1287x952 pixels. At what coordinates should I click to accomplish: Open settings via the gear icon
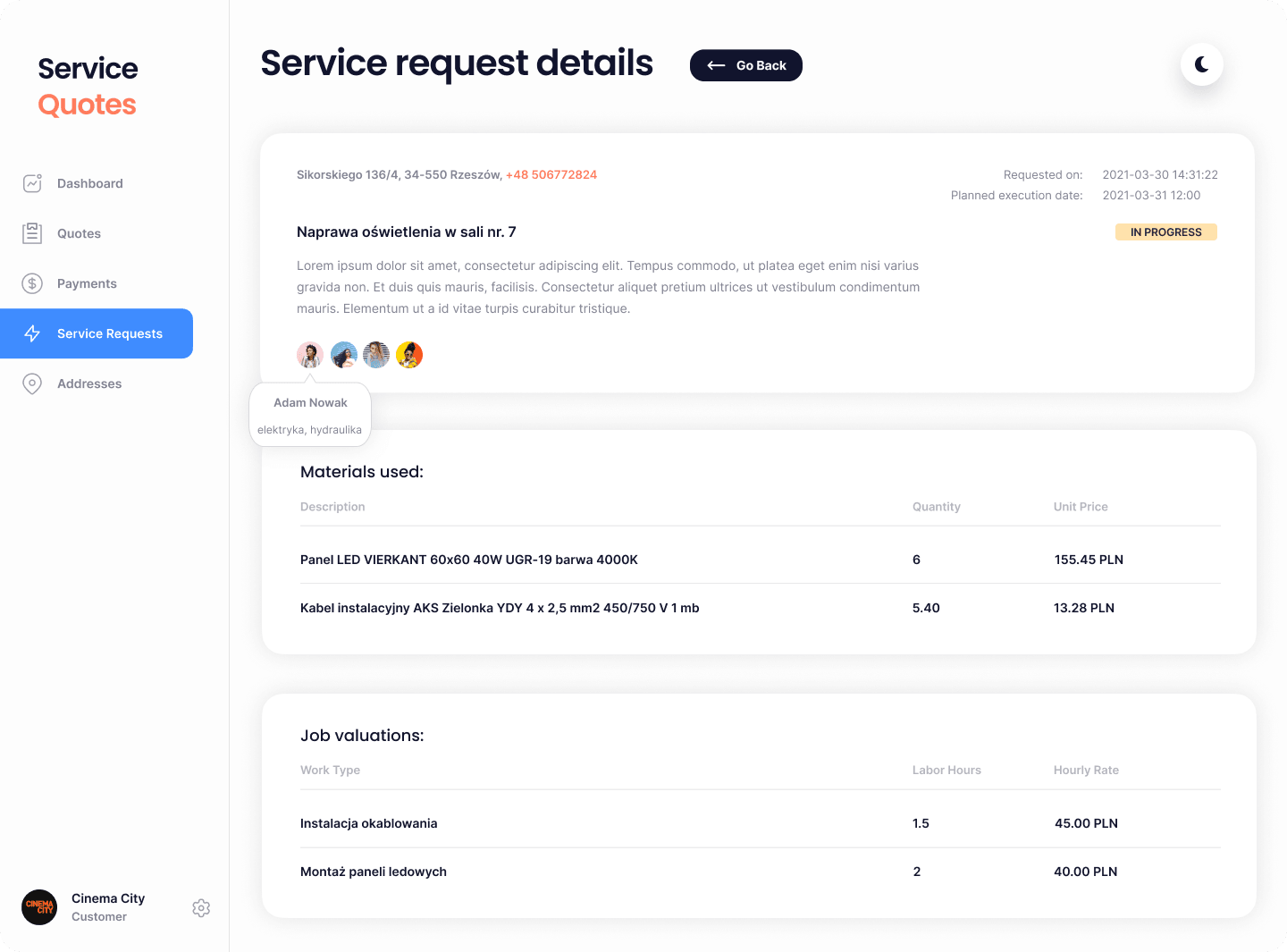pos(201,908)
